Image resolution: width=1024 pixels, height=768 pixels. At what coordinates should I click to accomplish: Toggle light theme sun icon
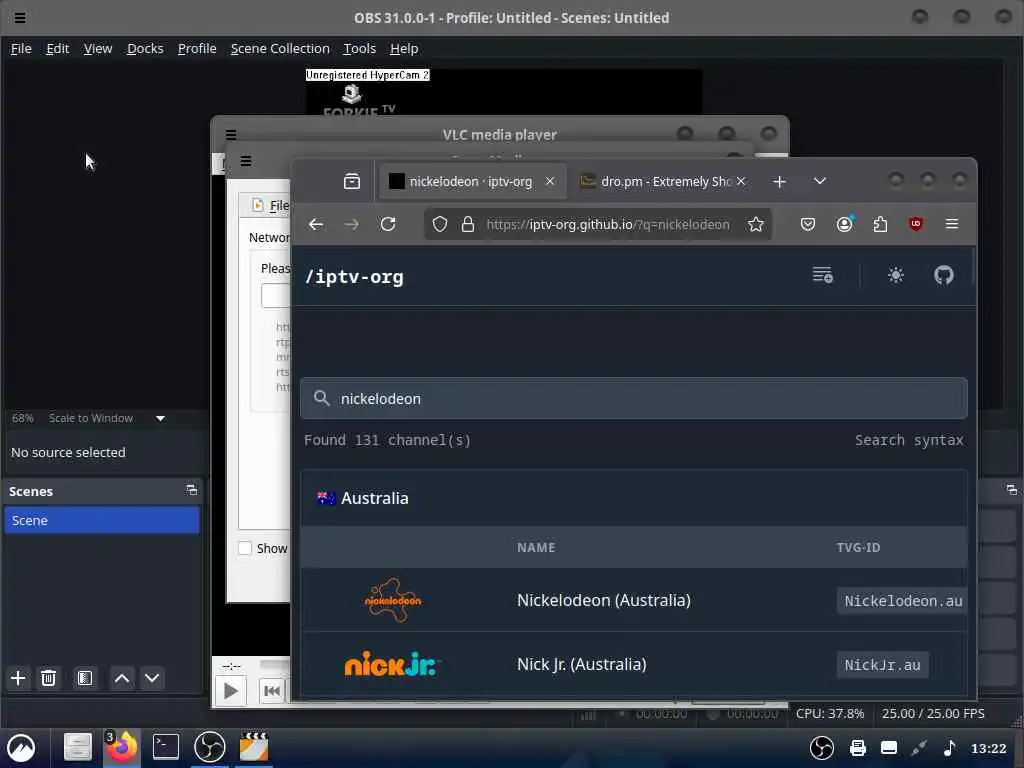point(896,275)
